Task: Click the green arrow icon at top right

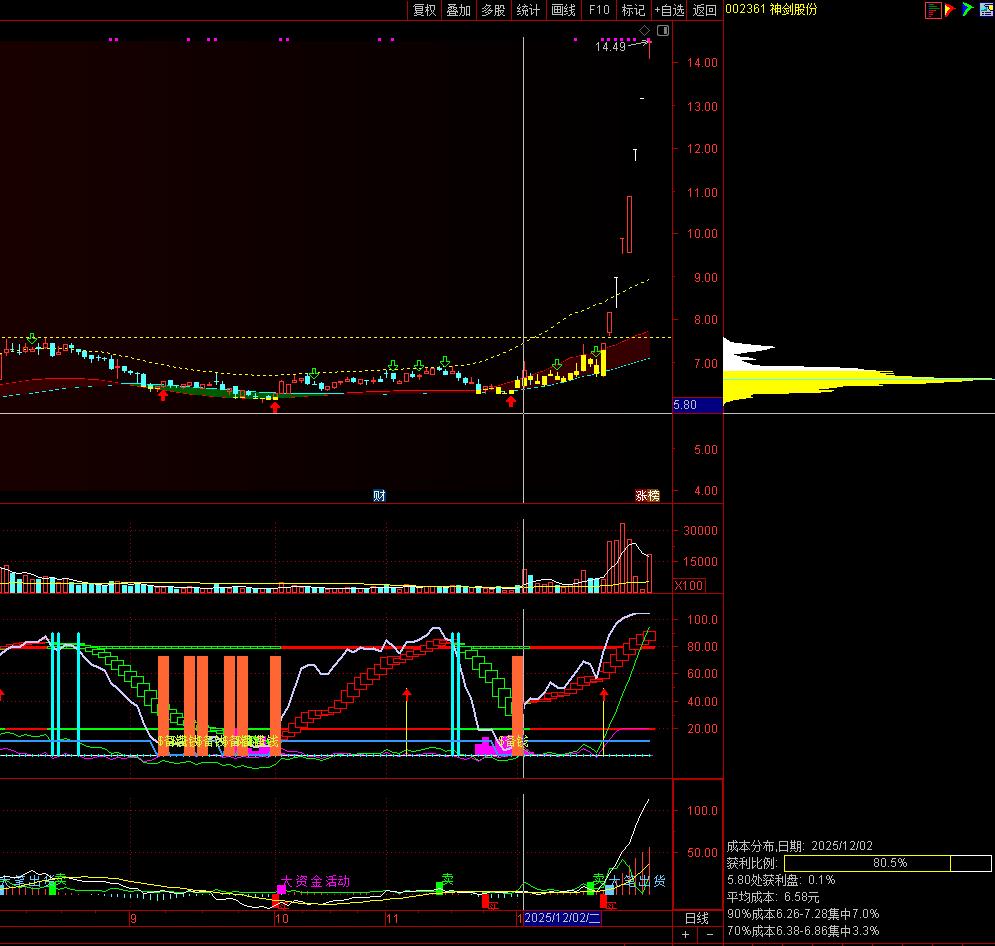Action: point(967,10)
